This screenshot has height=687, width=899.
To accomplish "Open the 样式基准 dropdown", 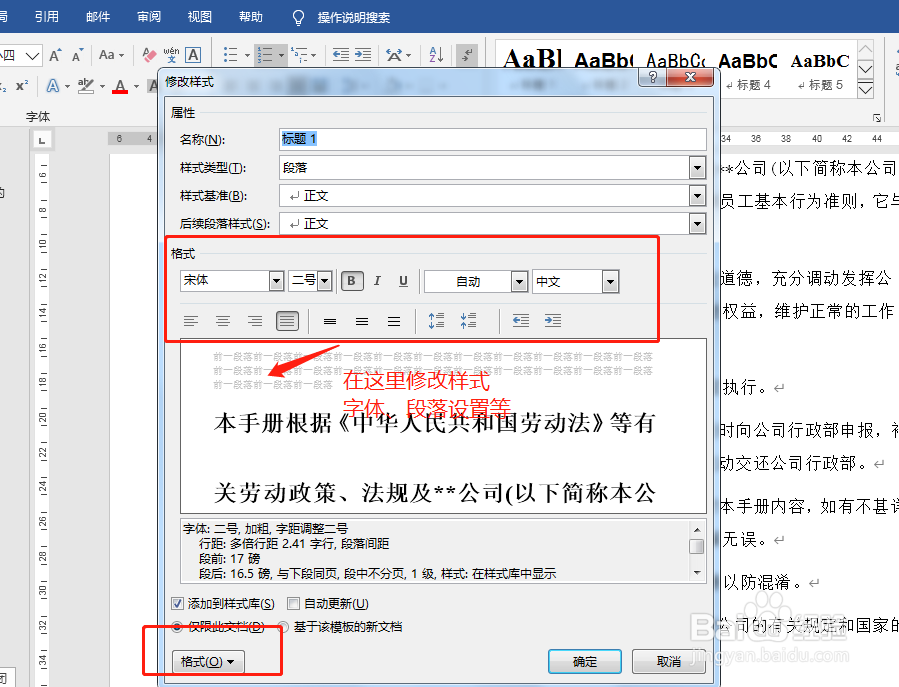I will tap(697, 195).
